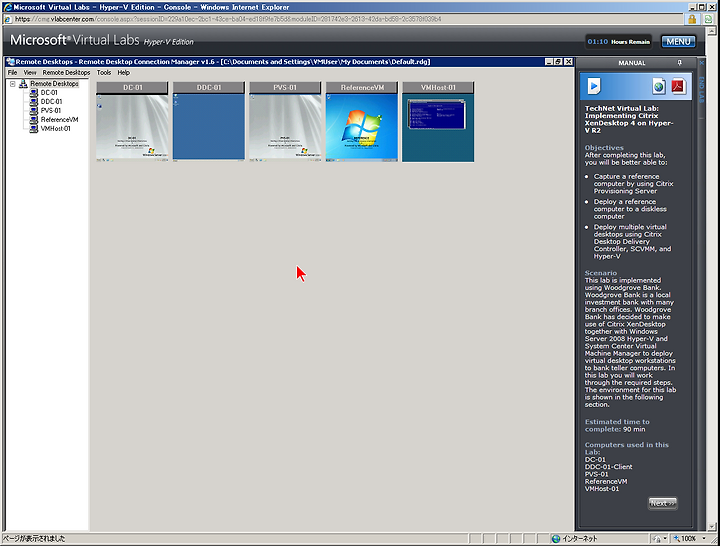The height and width of the screenshot is (546, 720).
Task: Open the DC-01 desktop thumbnail
Action: tap(132, 128)
